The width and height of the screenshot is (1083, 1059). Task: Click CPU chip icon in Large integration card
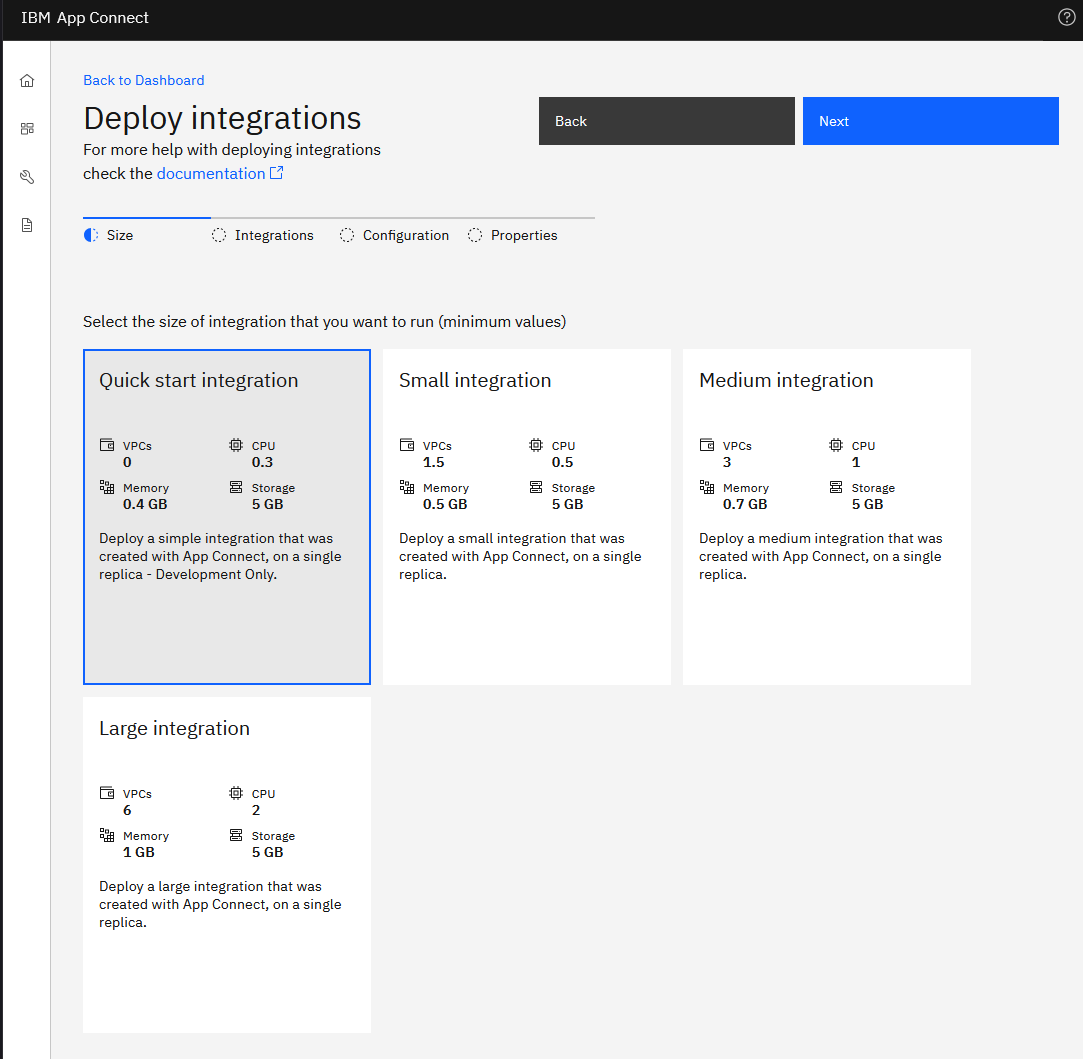coord(236,793)
